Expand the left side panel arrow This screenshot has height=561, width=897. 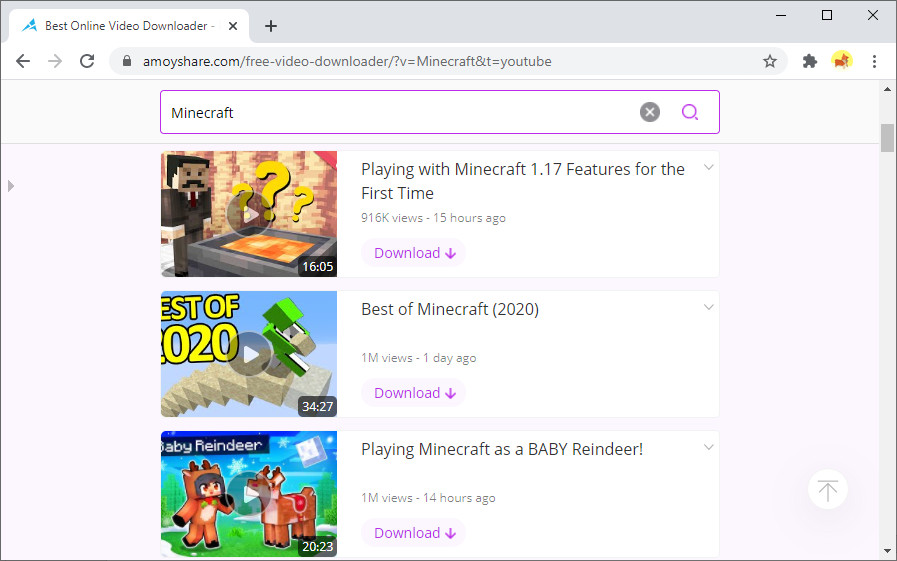10,186
